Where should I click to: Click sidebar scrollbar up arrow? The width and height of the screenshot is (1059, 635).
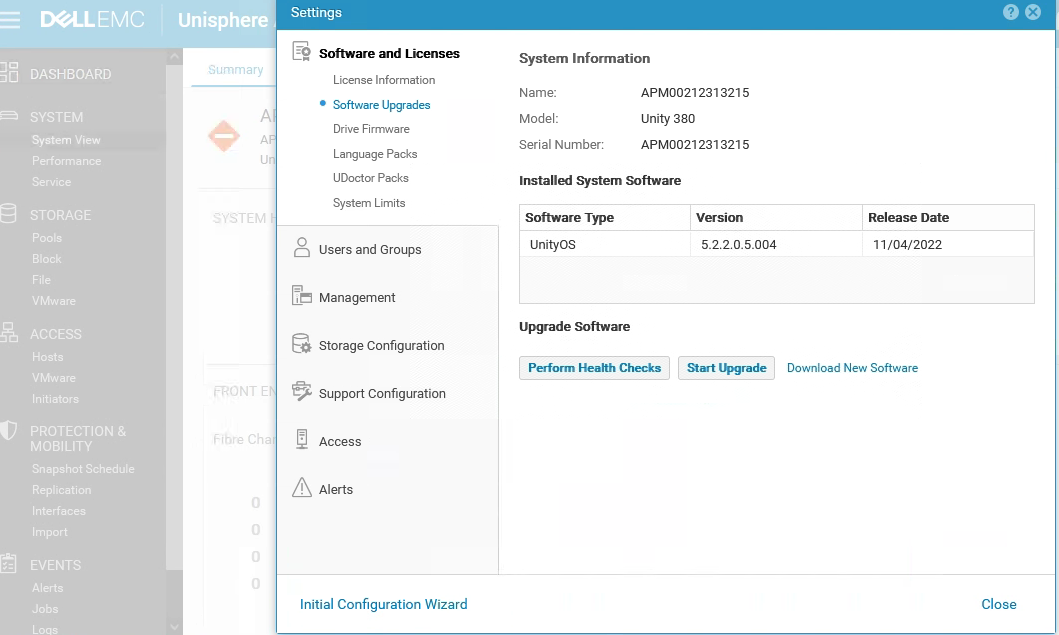pyautogui.click(x=174, y=56)
